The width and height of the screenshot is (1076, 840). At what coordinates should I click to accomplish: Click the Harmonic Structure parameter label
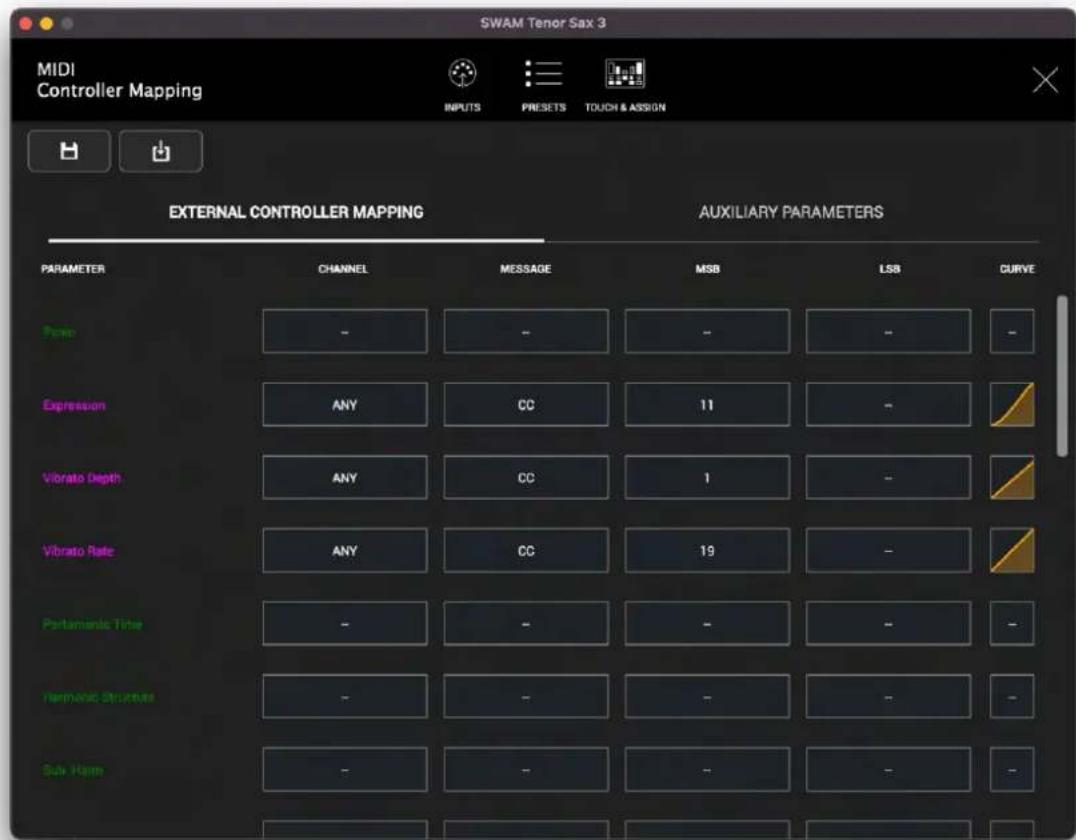pyautogui.click(x=98, y=697)
